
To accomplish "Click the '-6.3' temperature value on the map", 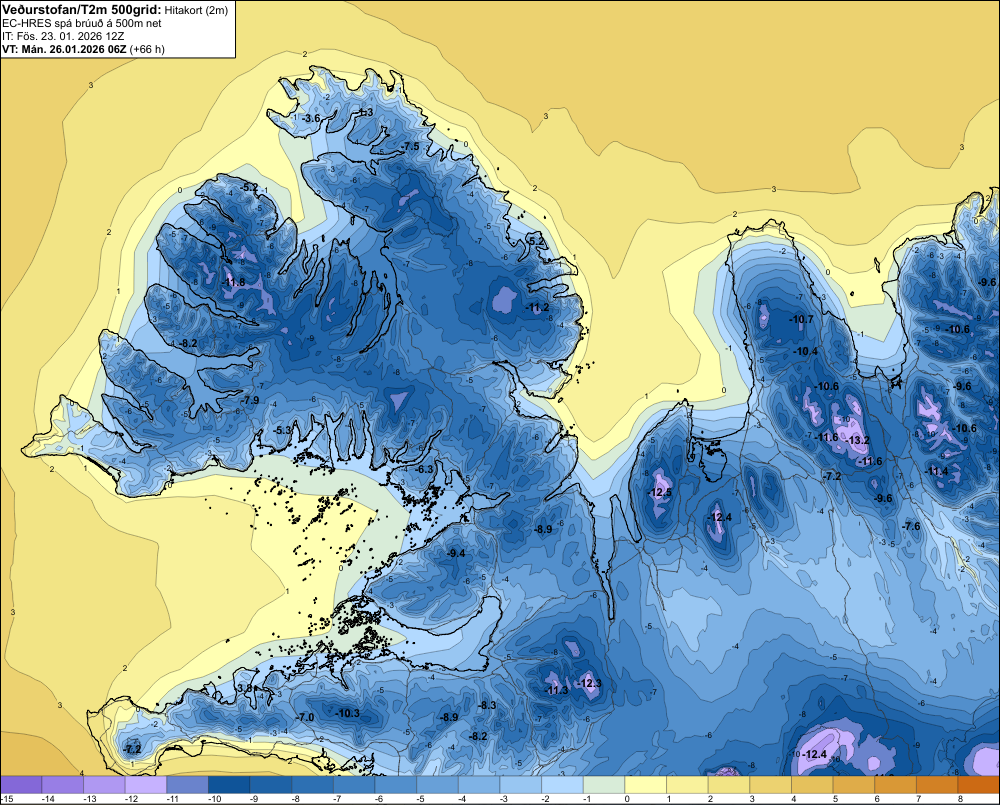I will 423,469.
